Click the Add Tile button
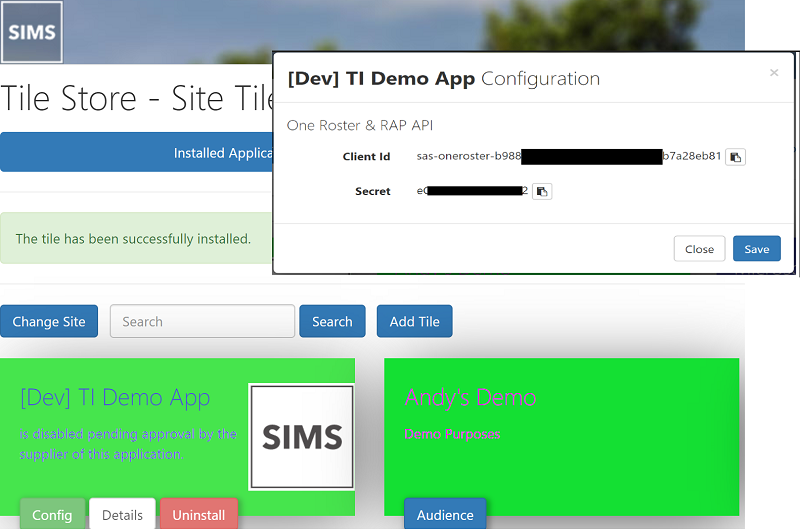This screenshot has width=800, height=531. click(x=414, y=321)
